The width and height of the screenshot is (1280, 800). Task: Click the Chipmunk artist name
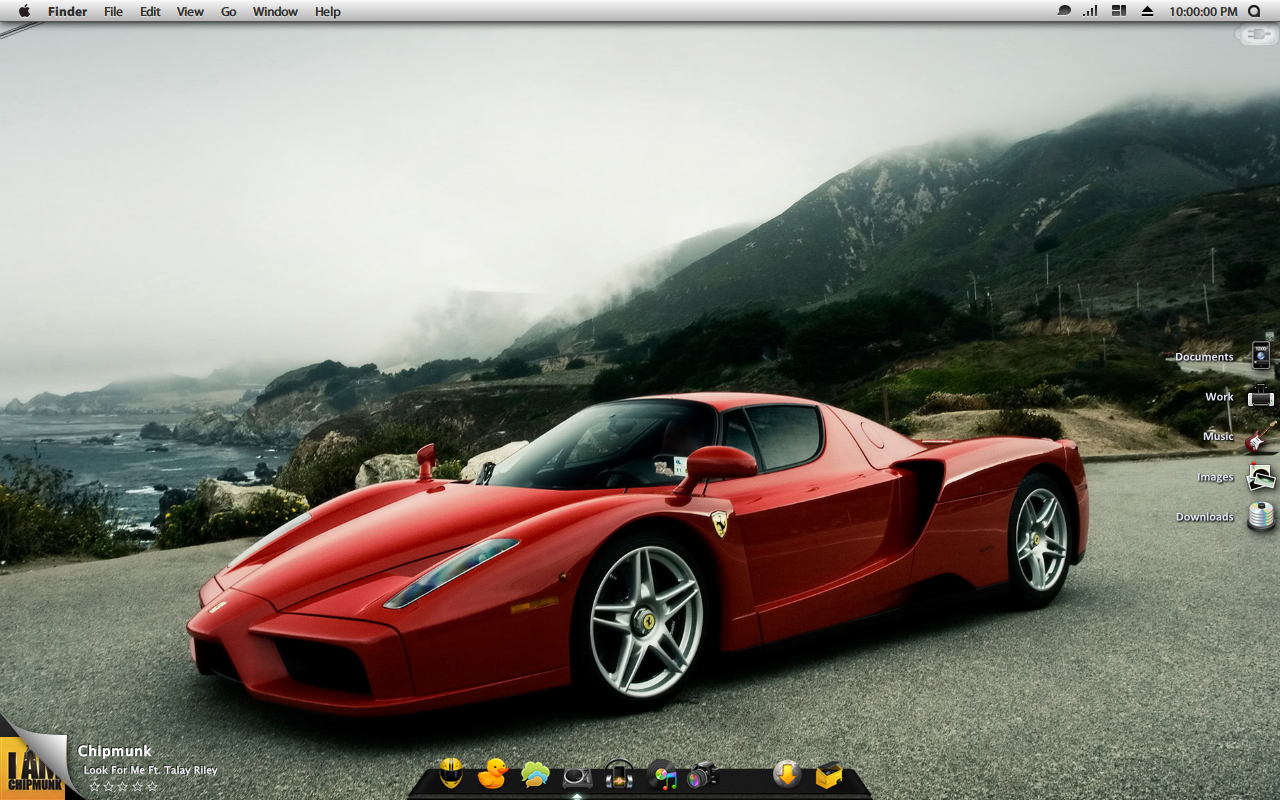pyautogui.click(x=115, y=751)
